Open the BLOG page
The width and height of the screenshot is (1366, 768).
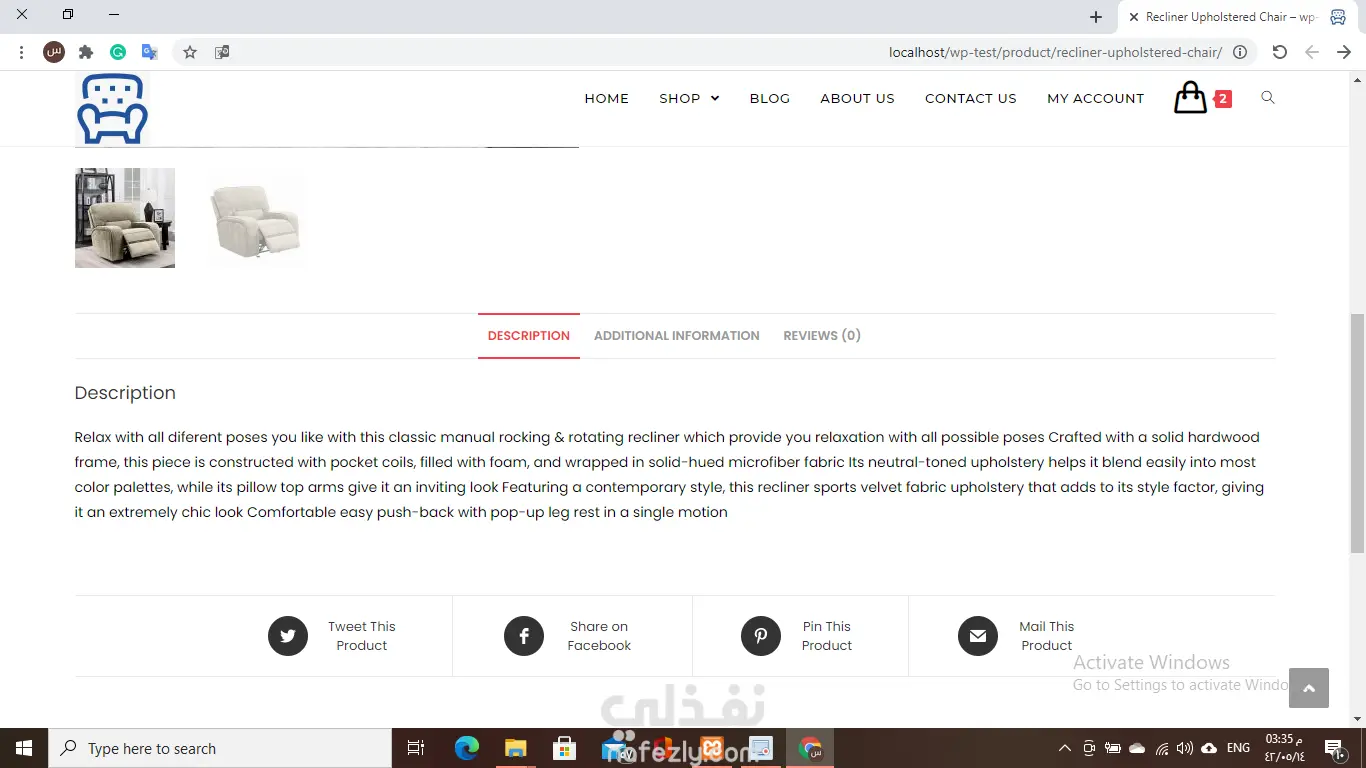[x=770, y=98]
